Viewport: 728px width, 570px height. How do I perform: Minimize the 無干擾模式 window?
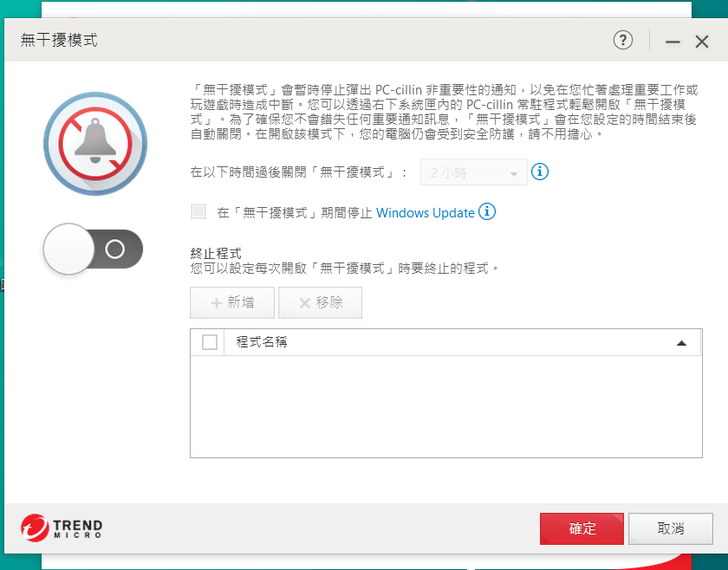click(x=672, y=42)
